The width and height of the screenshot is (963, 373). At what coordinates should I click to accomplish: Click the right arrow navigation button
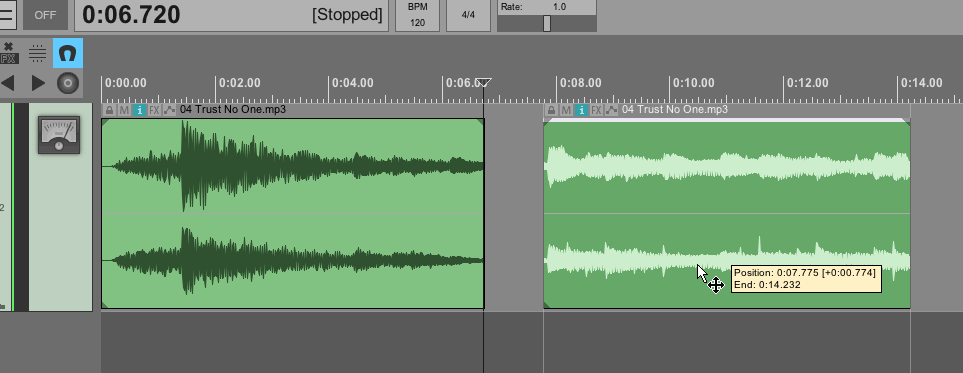38,83
